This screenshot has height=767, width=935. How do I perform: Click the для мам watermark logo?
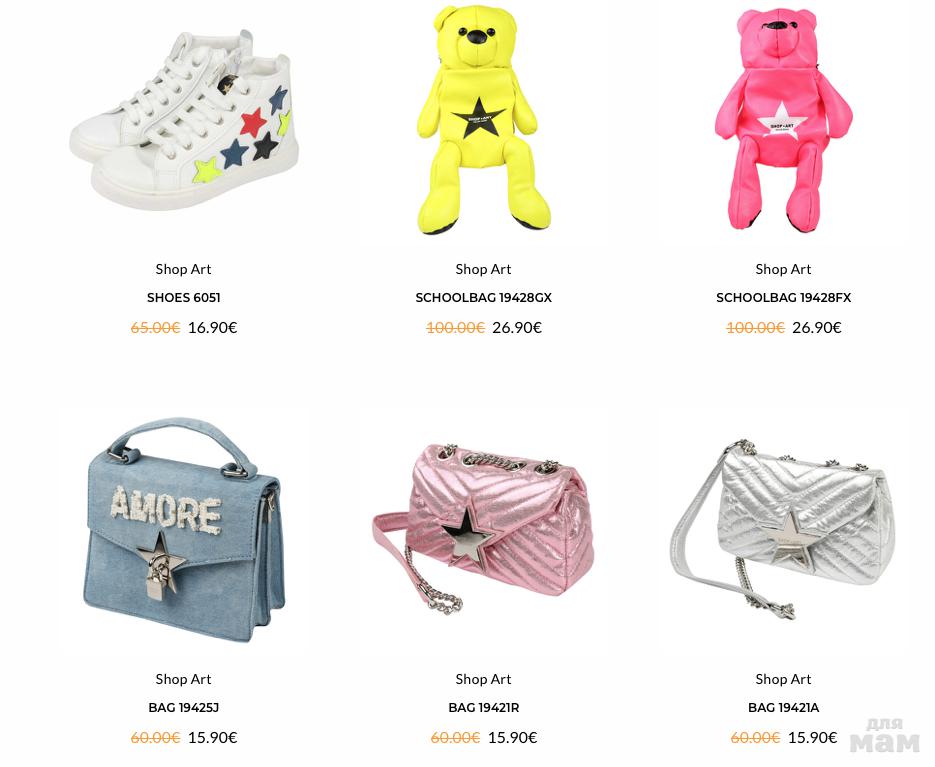click(885, 737)
